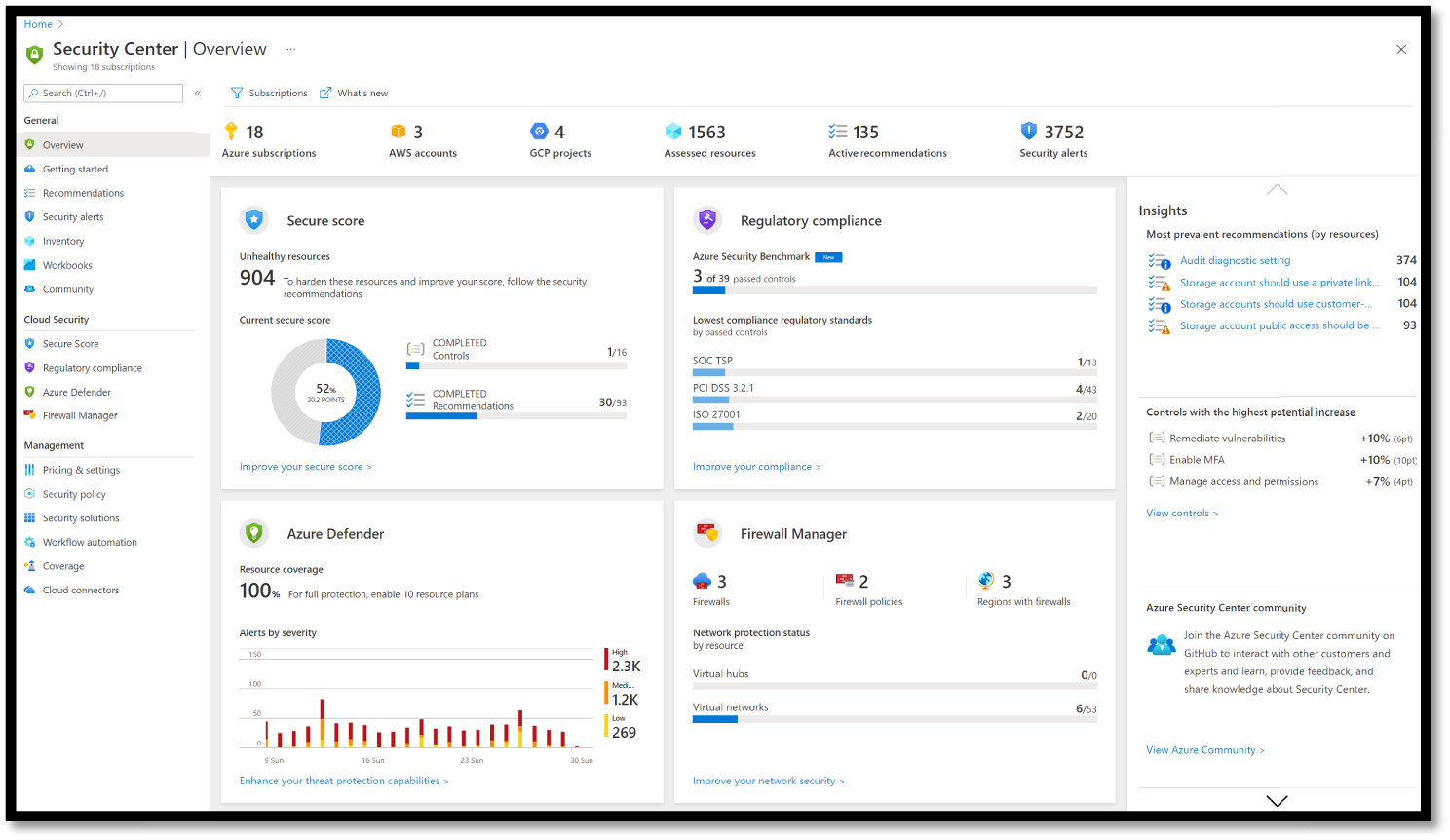Viewport: 1450px width, 840px height.
Task: Click the Inventory icon in sidebar
Action: pos(30,241)
